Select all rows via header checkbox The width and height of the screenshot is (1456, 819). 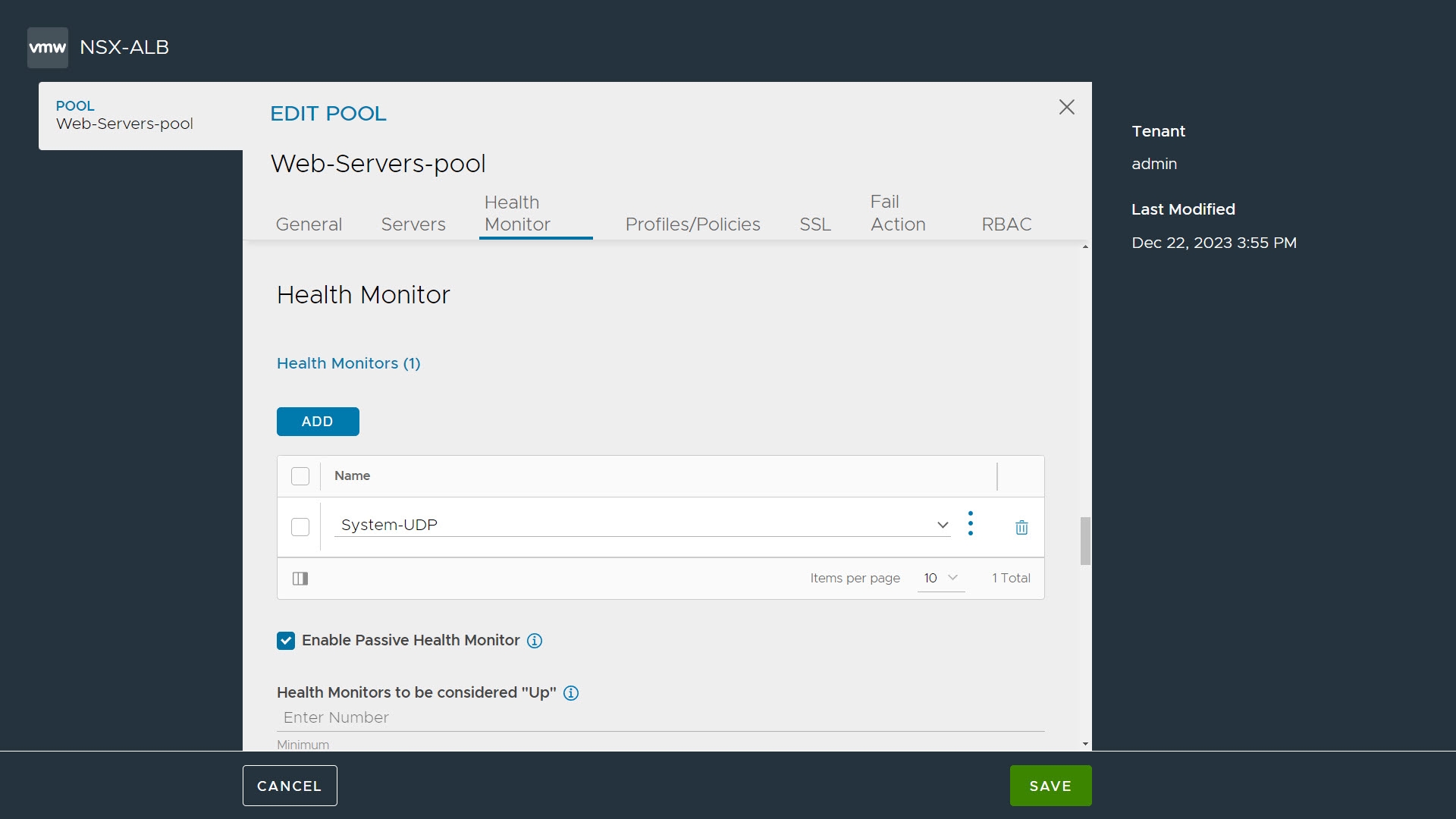[x=300, y=476]
